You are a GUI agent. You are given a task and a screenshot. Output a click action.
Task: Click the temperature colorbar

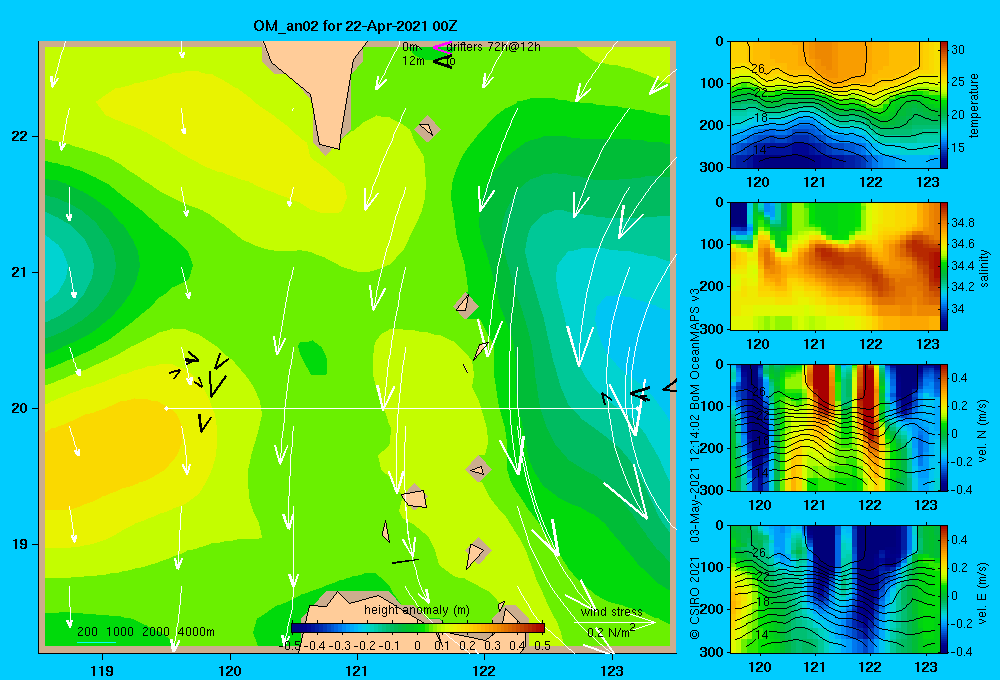944,105
